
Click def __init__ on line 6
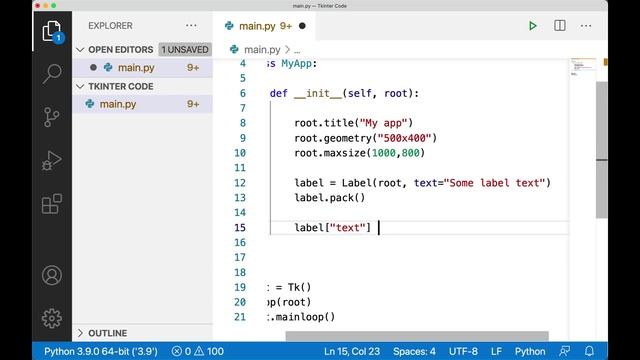click(306, 93)
